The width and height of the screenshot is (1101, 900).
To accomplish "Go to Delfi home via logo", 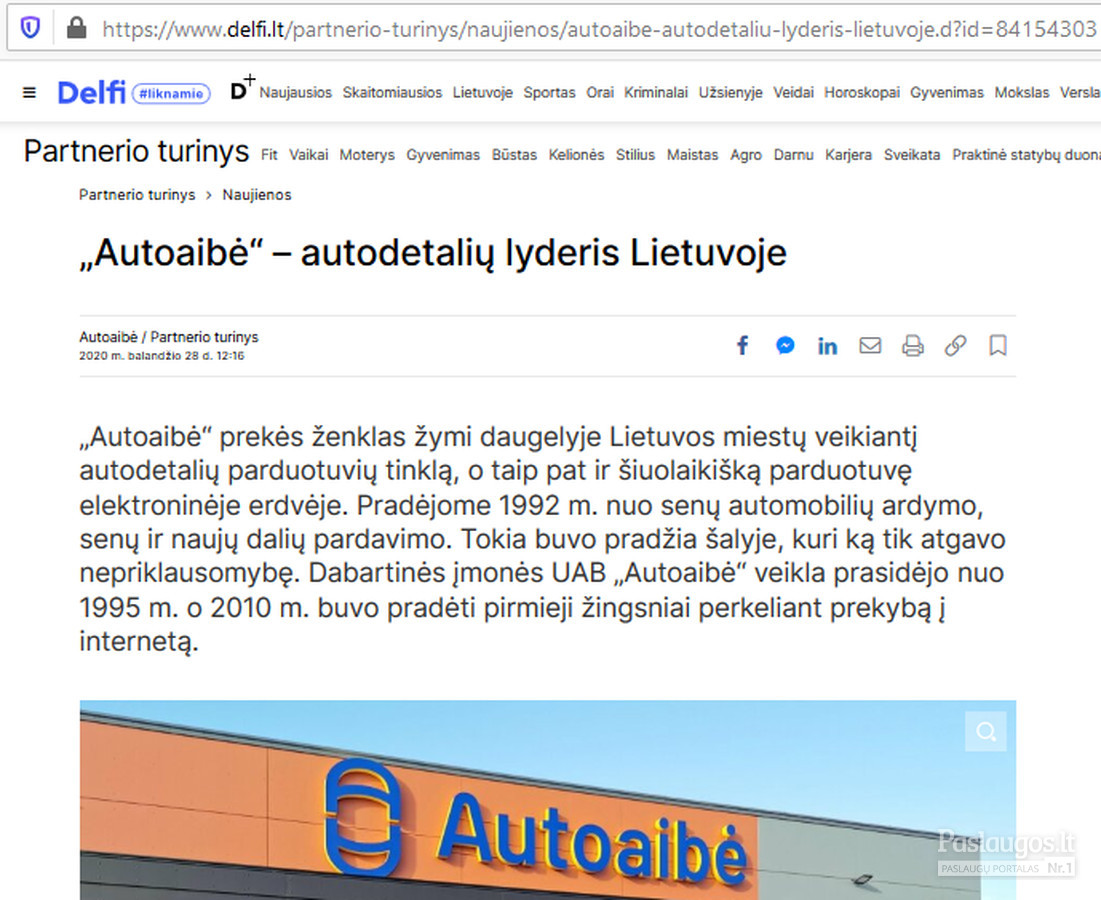I will coord(91,93).
